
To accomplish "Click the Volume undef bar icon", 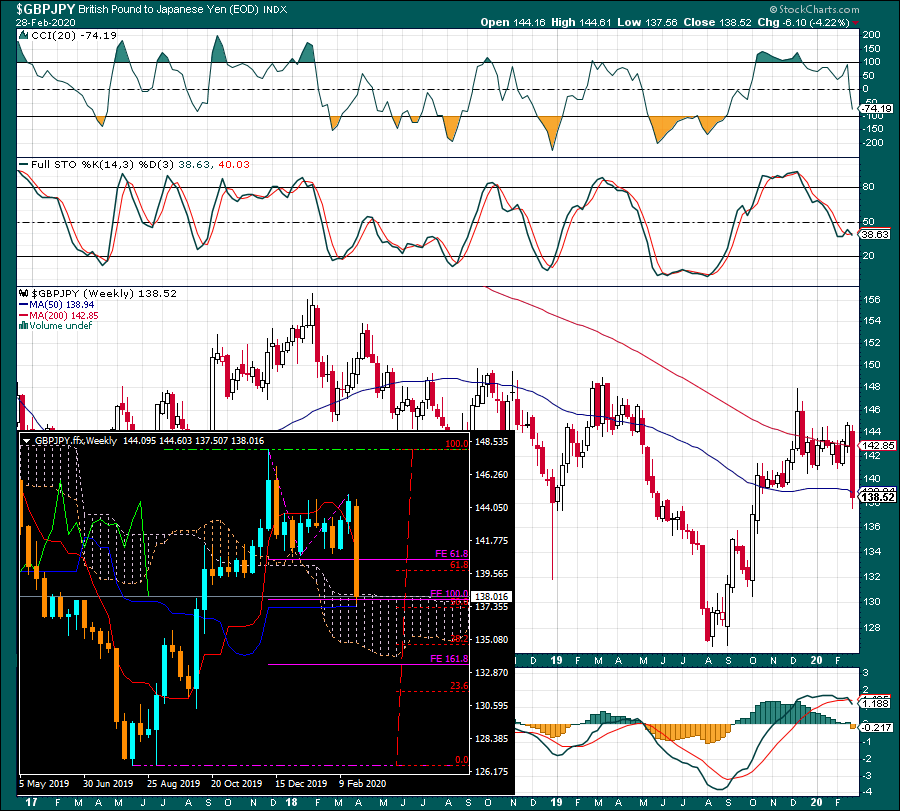I will (24, 325).
